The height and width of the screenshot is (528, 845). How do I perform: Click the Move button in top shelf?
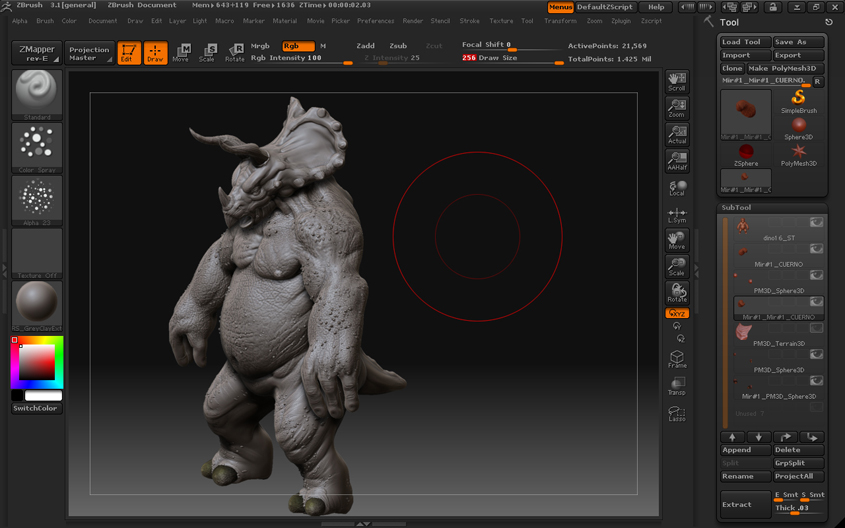pyautogui.click(x=181, y=53)
